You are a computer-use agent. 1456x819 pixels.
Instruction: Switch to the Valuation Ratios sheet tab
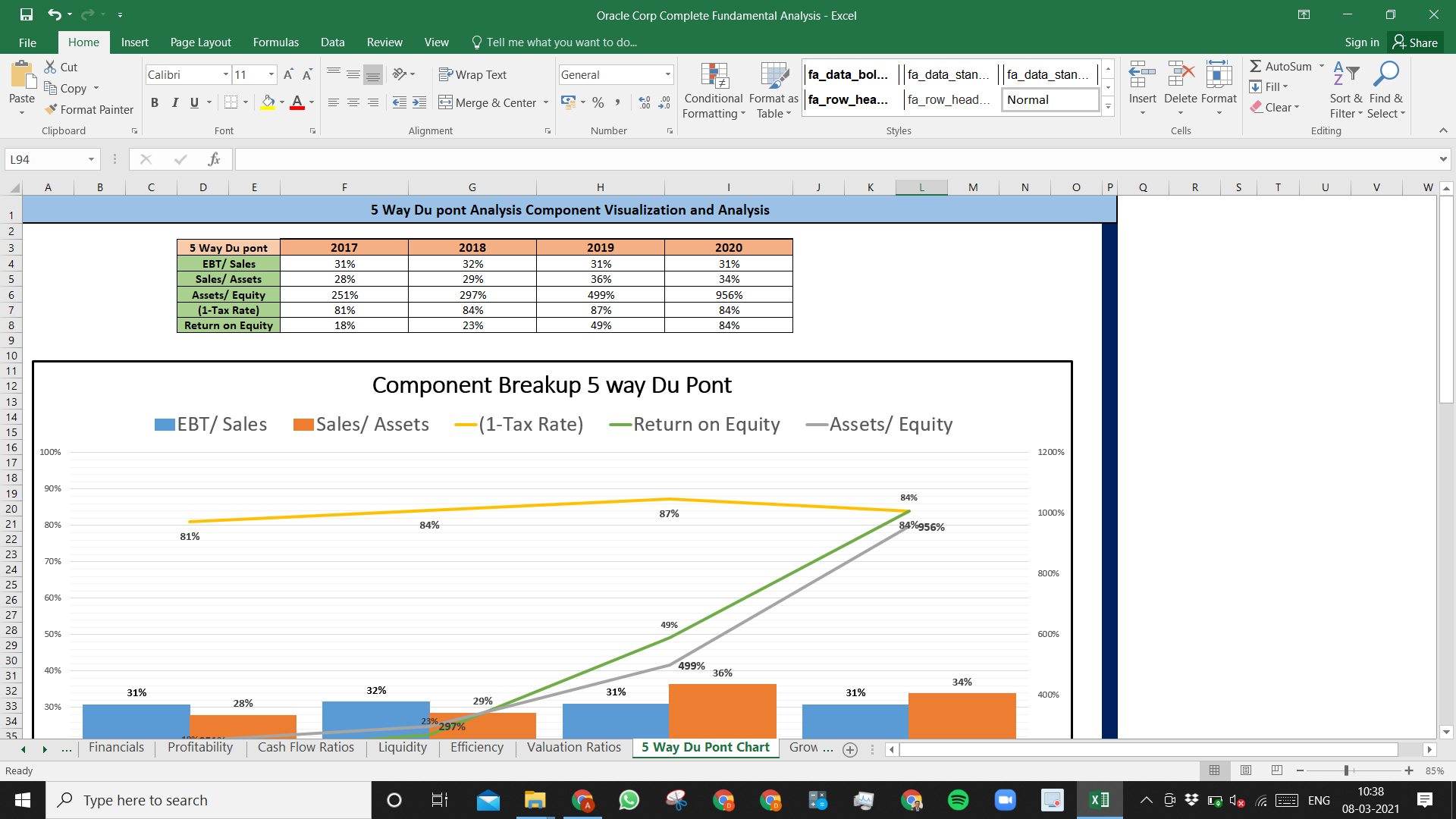pyautogui.click(x=573, y=748)
